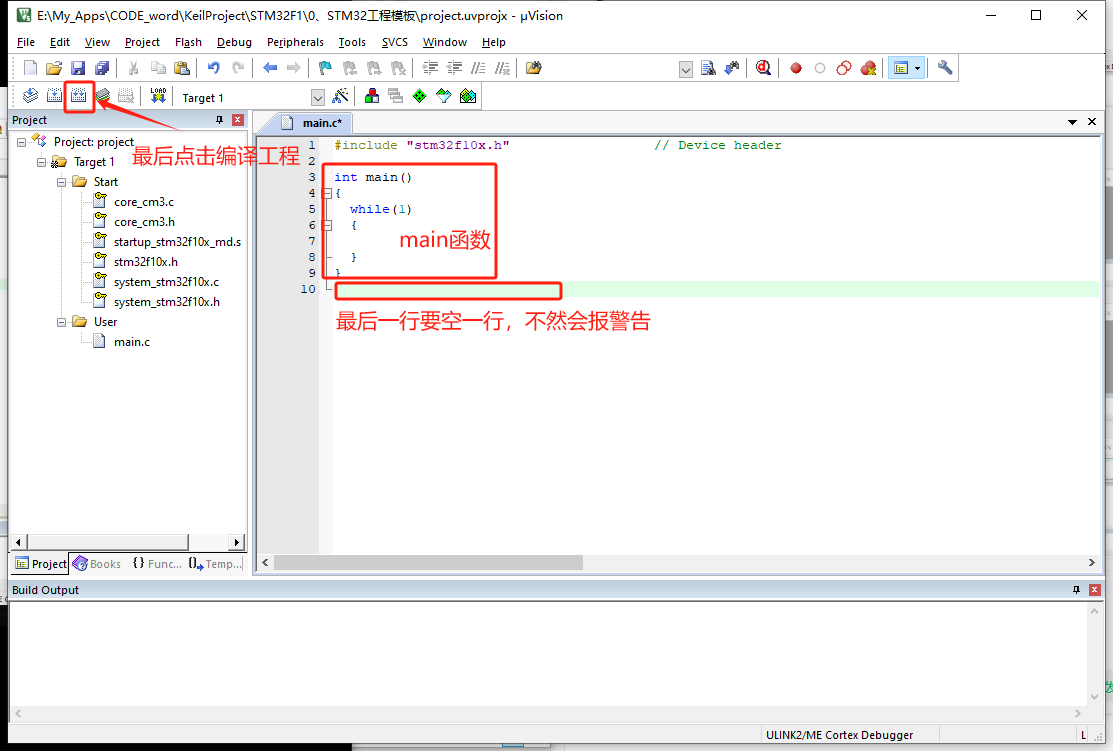Paste clipboard contents with the Paste icon
Viewport: 1113px width, 751px height.
point(182,68)
